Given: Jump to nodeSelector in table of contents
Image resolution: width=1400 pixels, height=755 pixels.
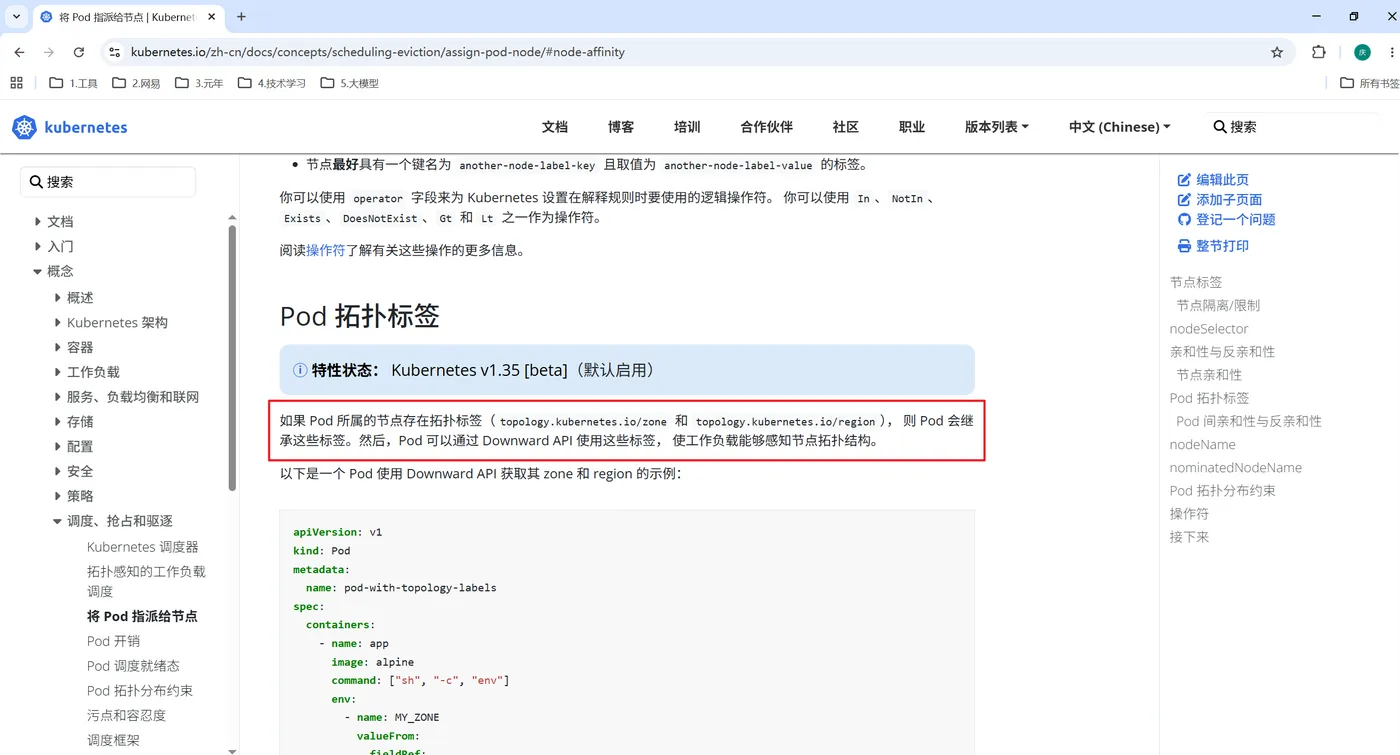Looking at the screenshot, I should coord(1209,329).
